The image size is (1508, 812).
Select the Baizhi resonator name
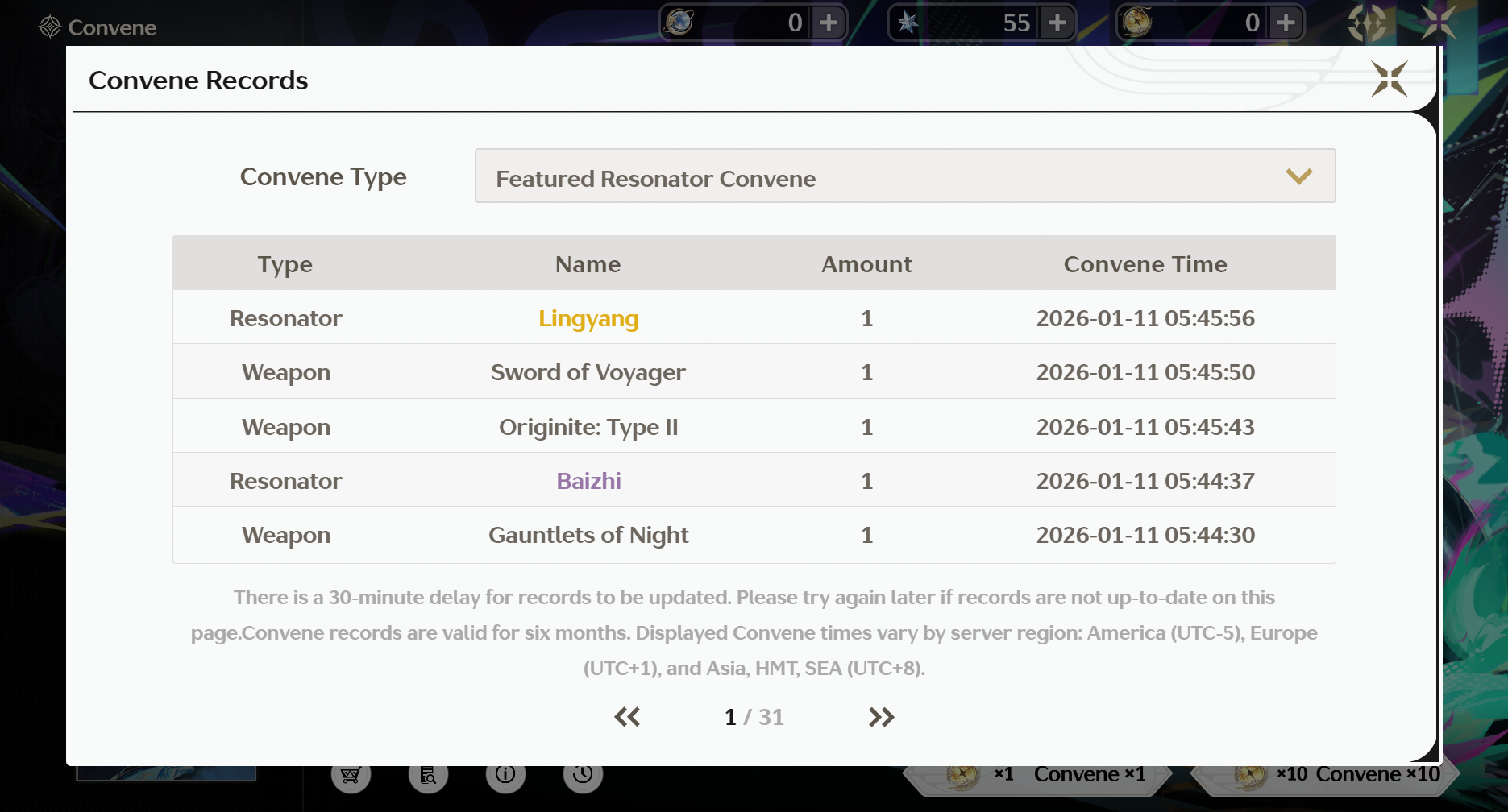[588, 481]
